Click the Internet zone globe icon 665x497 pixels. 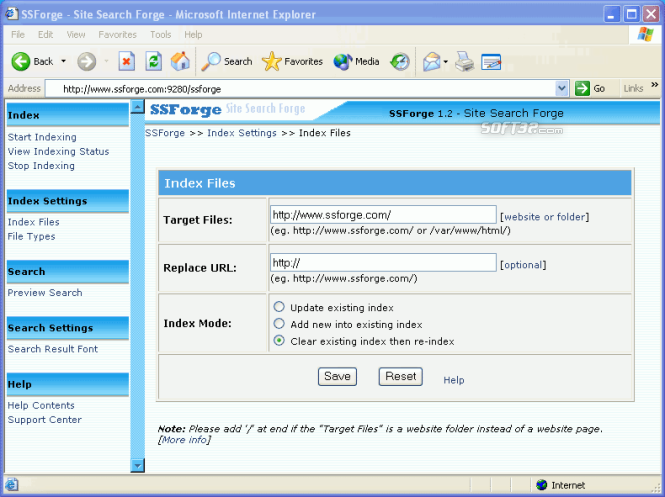tap(542, 485)
